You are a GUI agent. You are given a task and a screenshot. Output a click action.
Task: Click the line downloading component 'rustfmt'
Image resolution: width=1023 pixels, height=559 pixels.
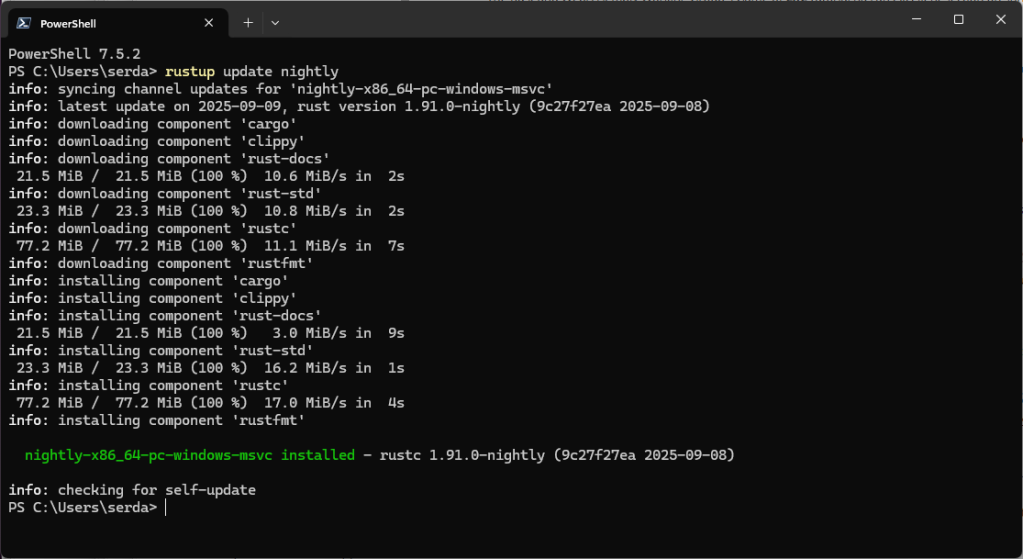tap(160, 264)
